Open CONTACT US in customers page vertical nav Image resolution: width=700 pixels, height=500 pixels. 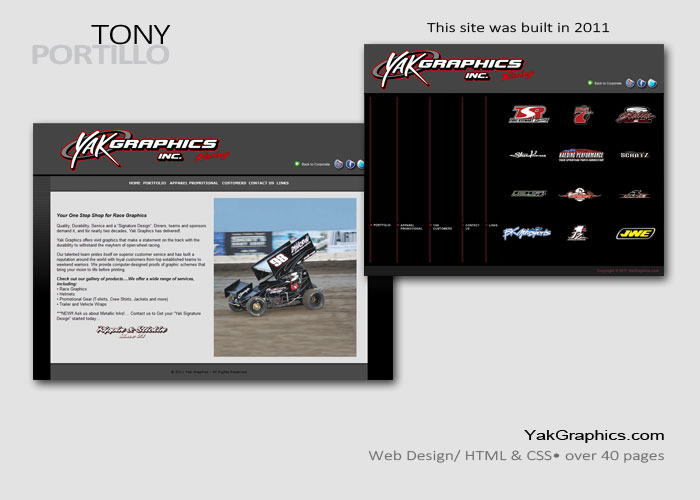(x=472, y=227)
